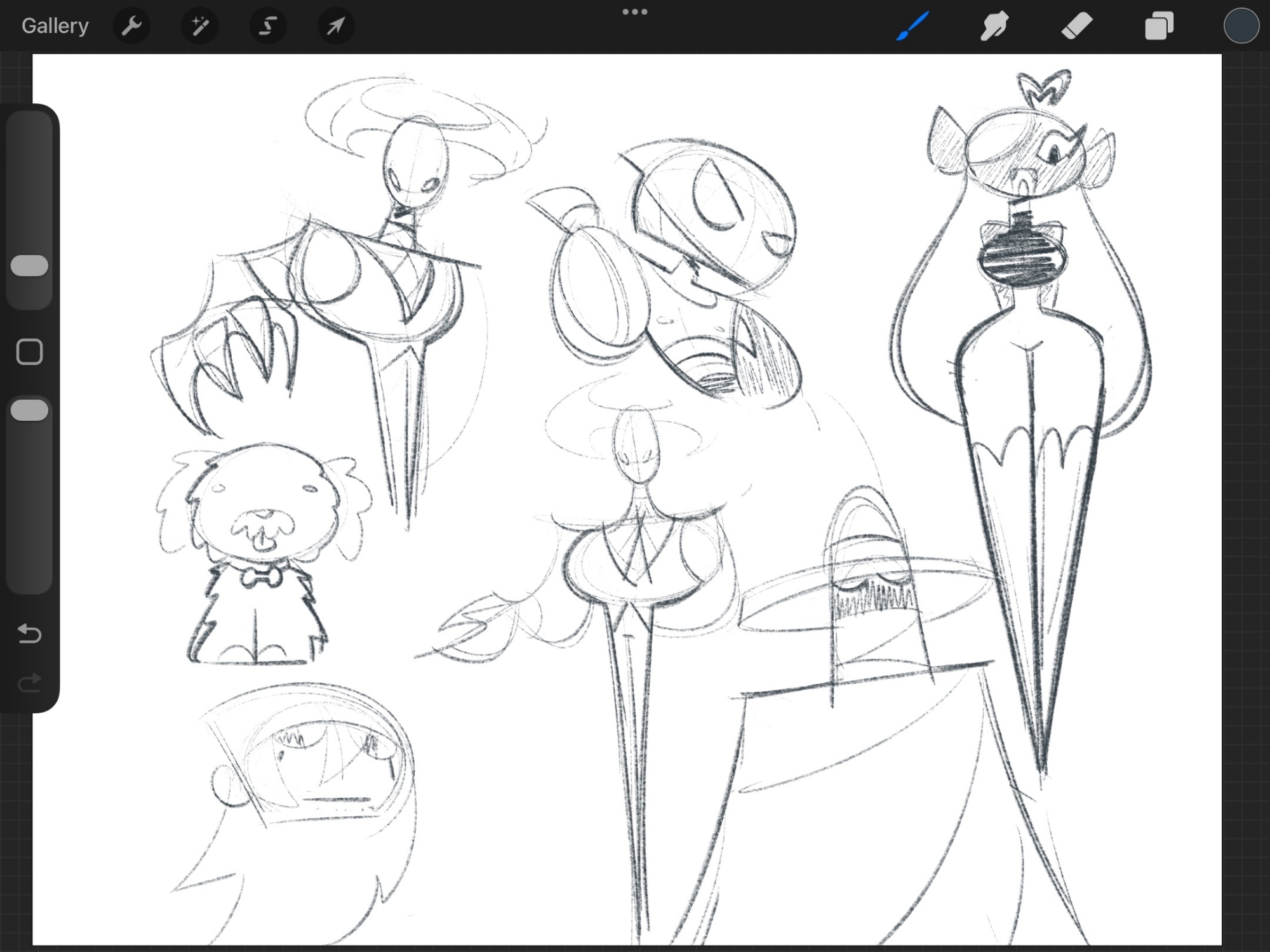The image size is (1270, 952).
Task: Undo the last stroke
Action: click(29, 633)
